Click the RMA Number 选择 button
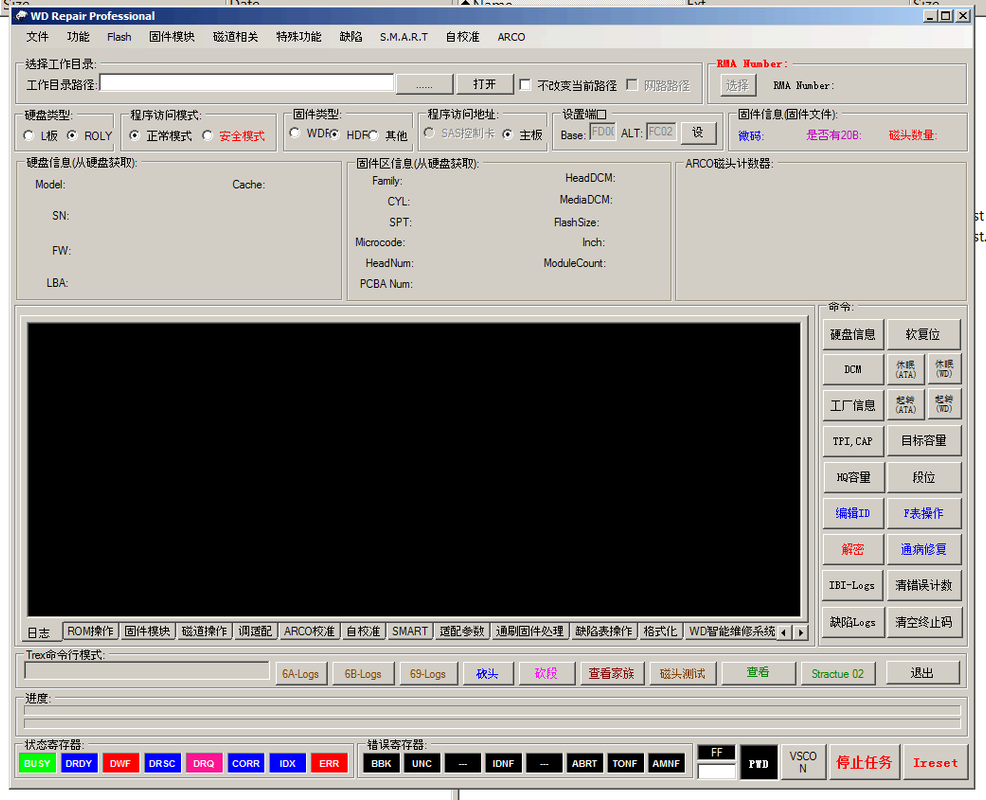This screenshot has height=800, width=986. pyautogui.click(x=738, y=86)
